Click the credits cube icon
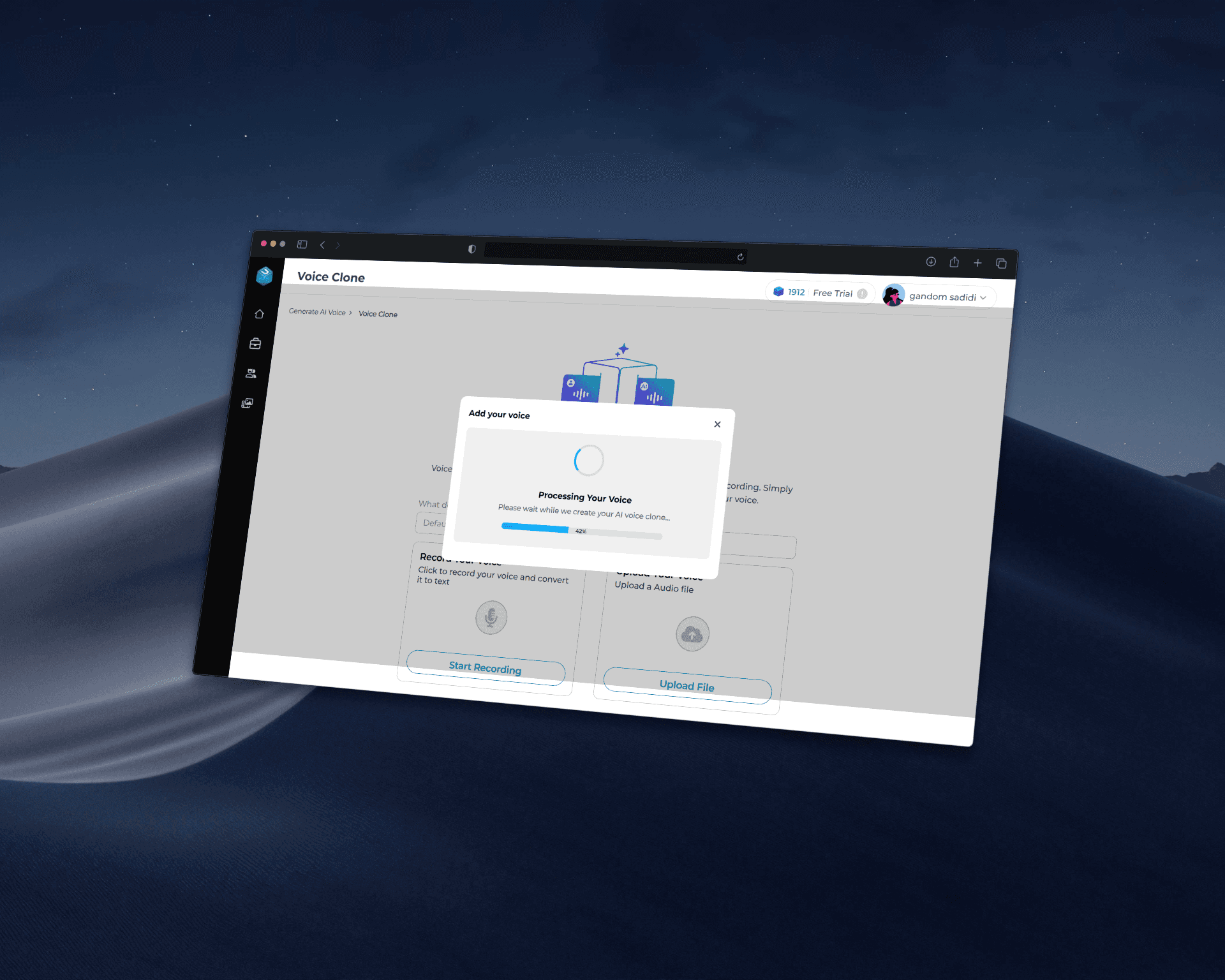 click(778, 292)
